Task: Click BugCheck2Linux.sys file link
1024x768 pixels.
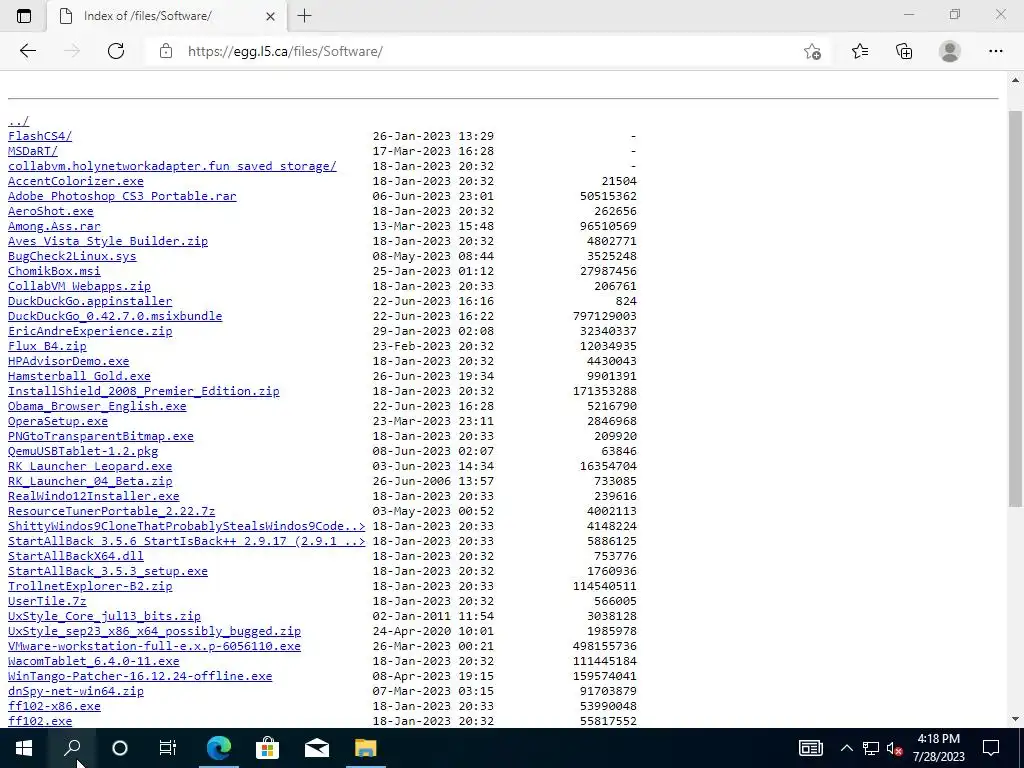Action: 72,256
